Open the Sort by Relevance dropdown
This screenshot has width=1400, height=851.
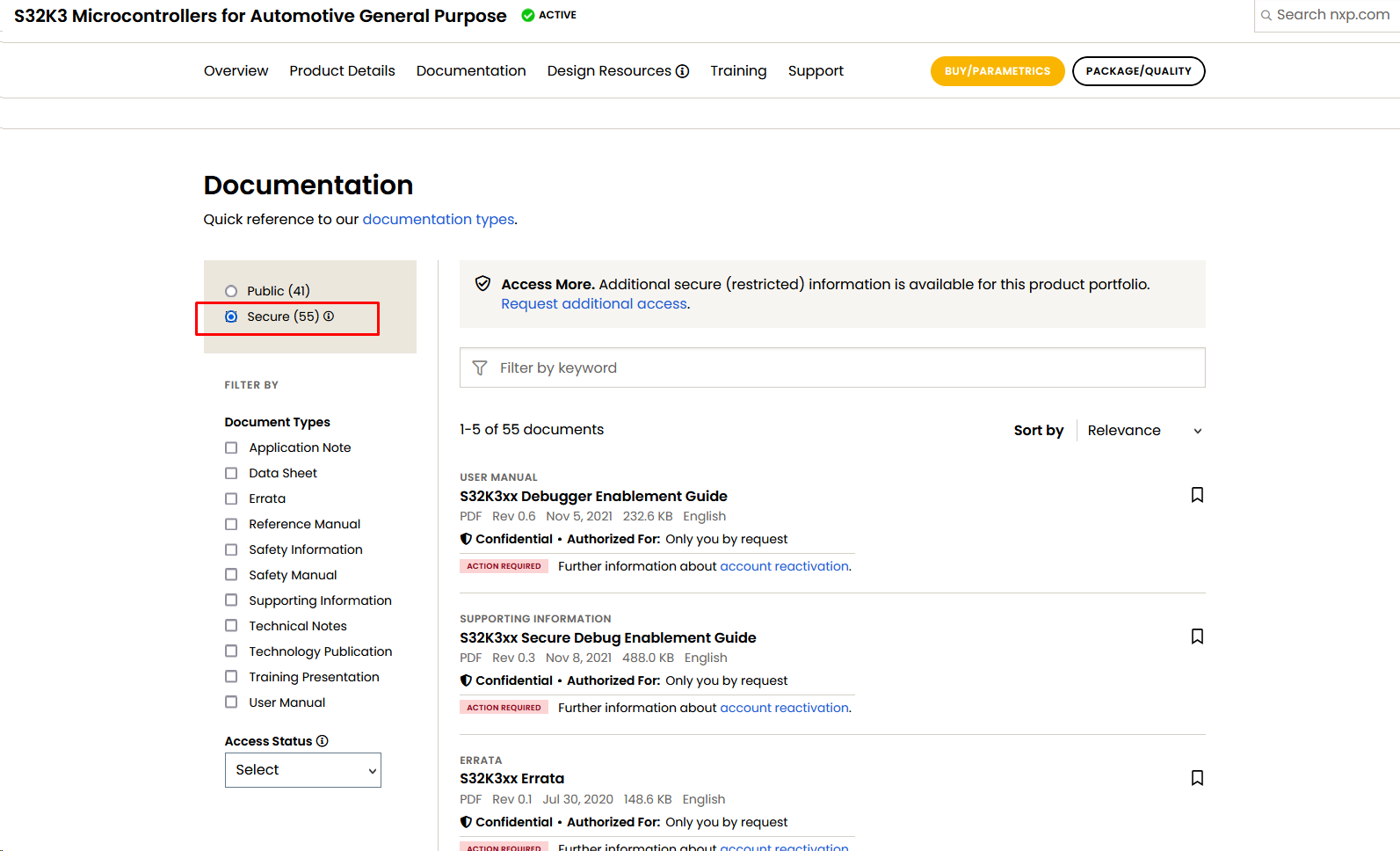coord(1142,431)
